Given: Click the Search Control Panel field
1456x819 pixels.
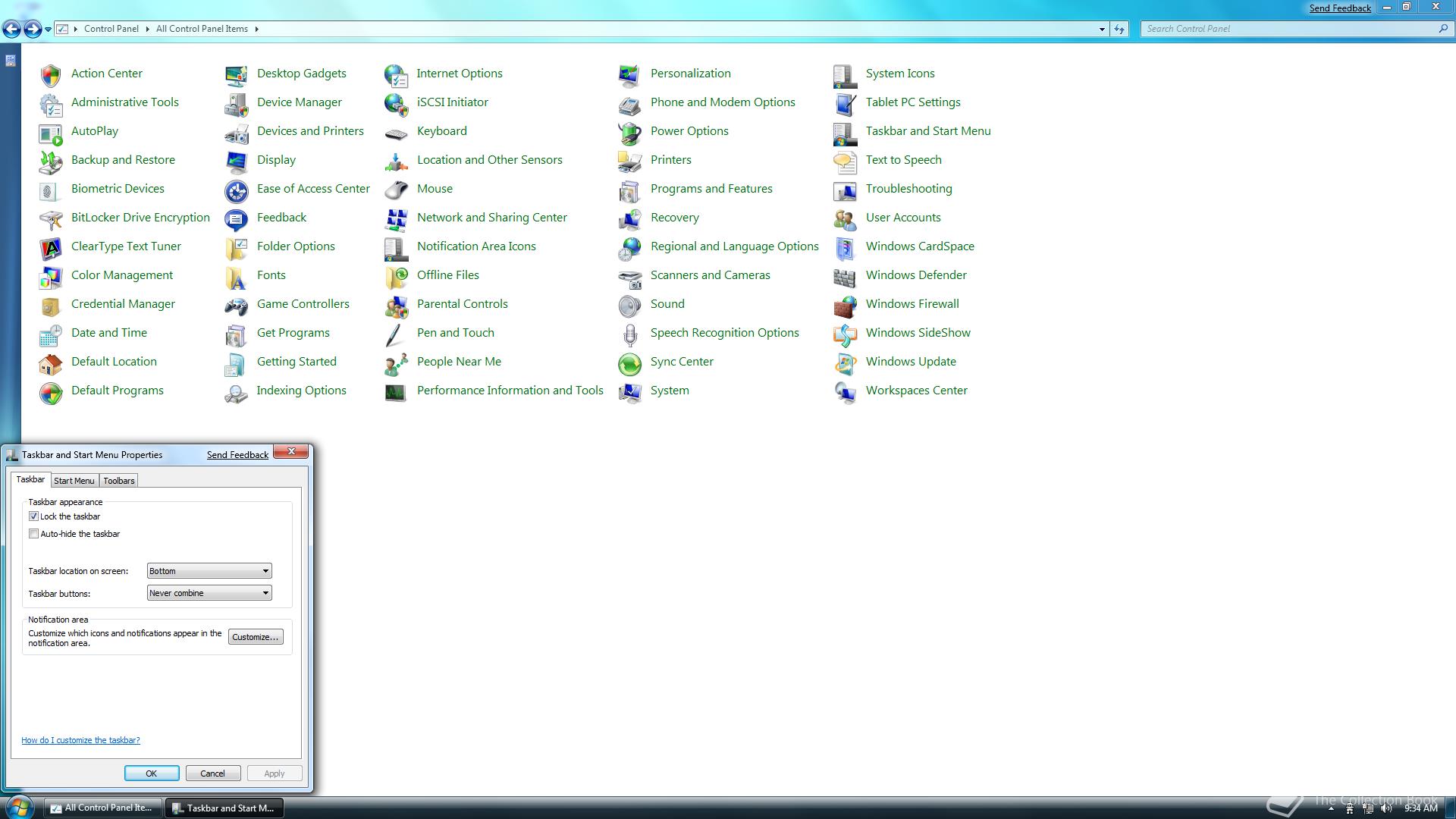Looking at the screenshot, I should (1297, 29).
